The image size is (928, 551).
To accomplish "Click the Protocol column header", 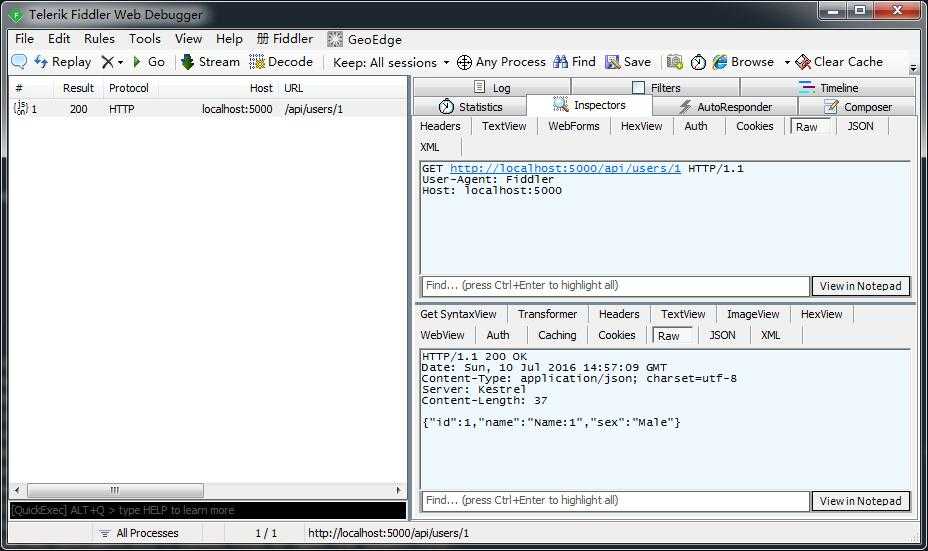I will click(x=129, y=88).
